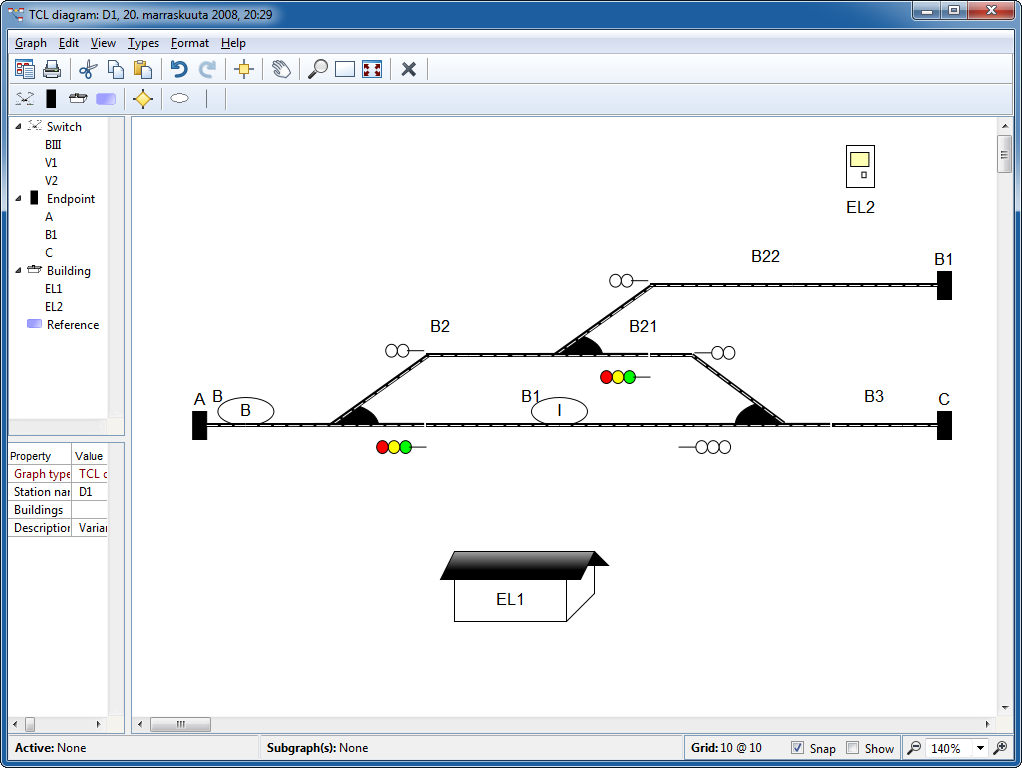Disable the Snap checkbox
The height and width of the screenshot is (768, 1022).
797,748
